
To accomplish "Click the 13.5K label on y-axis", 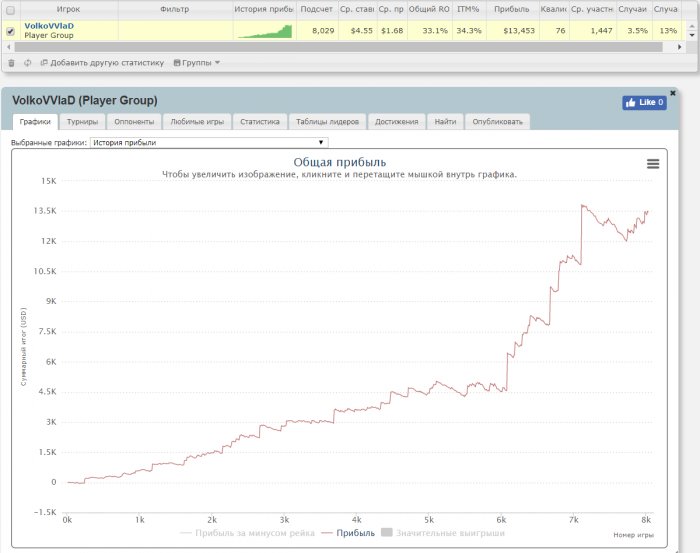I will [45, 211].
